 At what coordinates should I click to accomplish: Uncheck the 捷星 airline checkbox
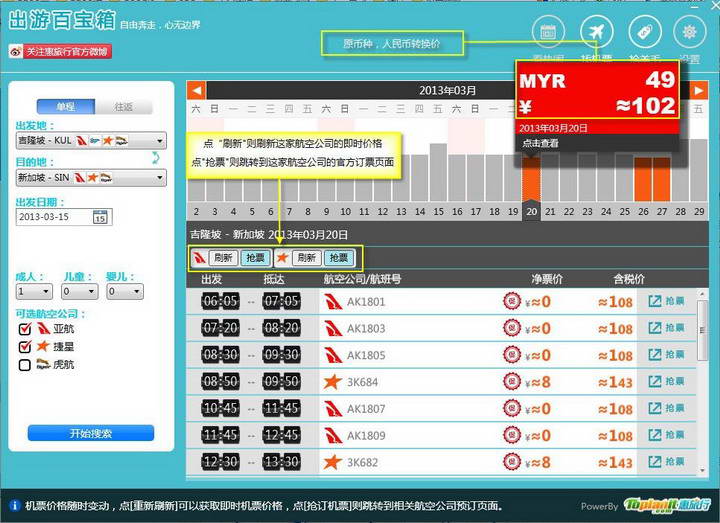(25, 346)
